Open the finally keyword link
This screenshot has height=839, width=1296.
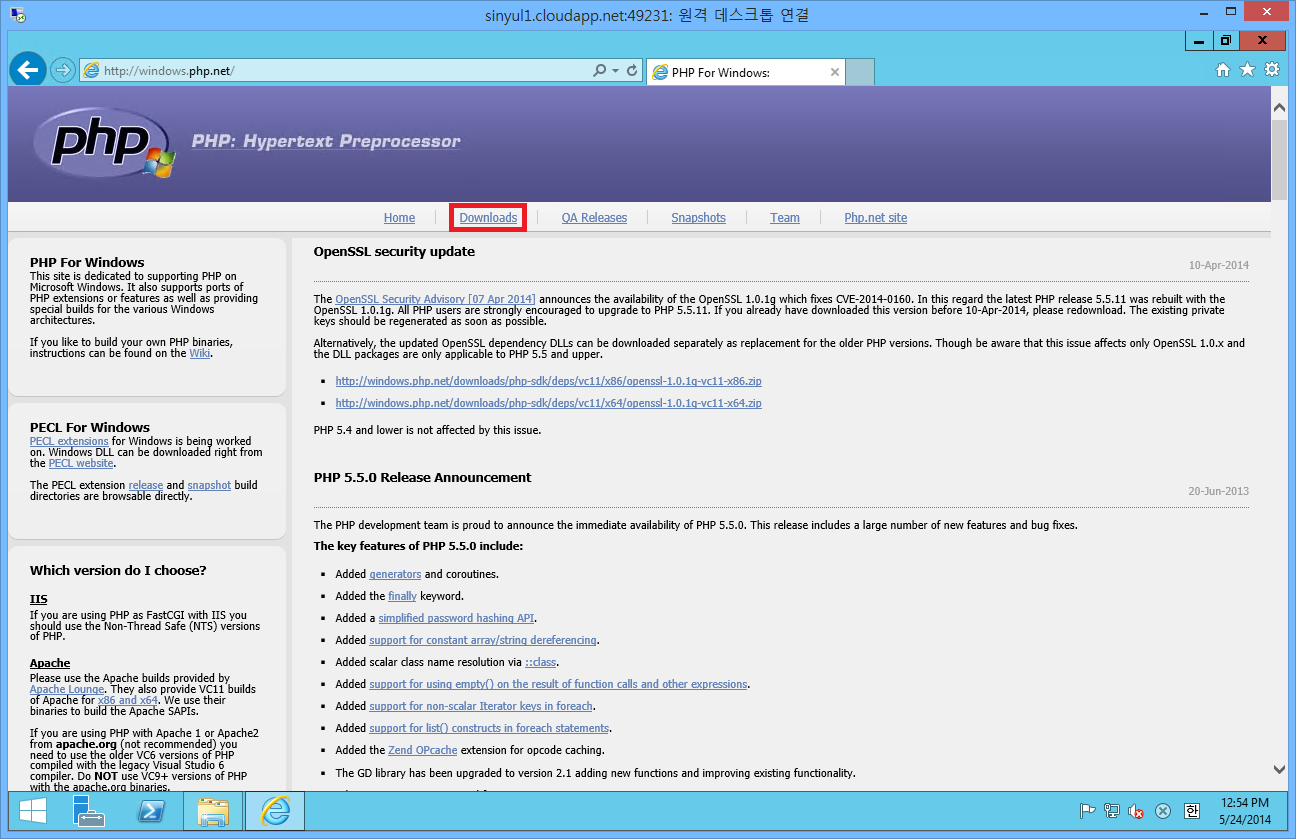tap(402, 596)
